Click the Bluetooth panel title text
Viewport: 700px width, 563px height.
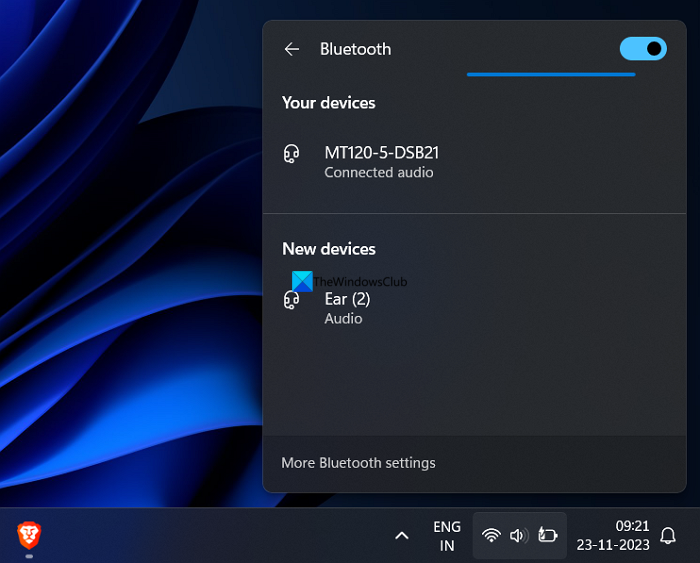click(355, 49)
